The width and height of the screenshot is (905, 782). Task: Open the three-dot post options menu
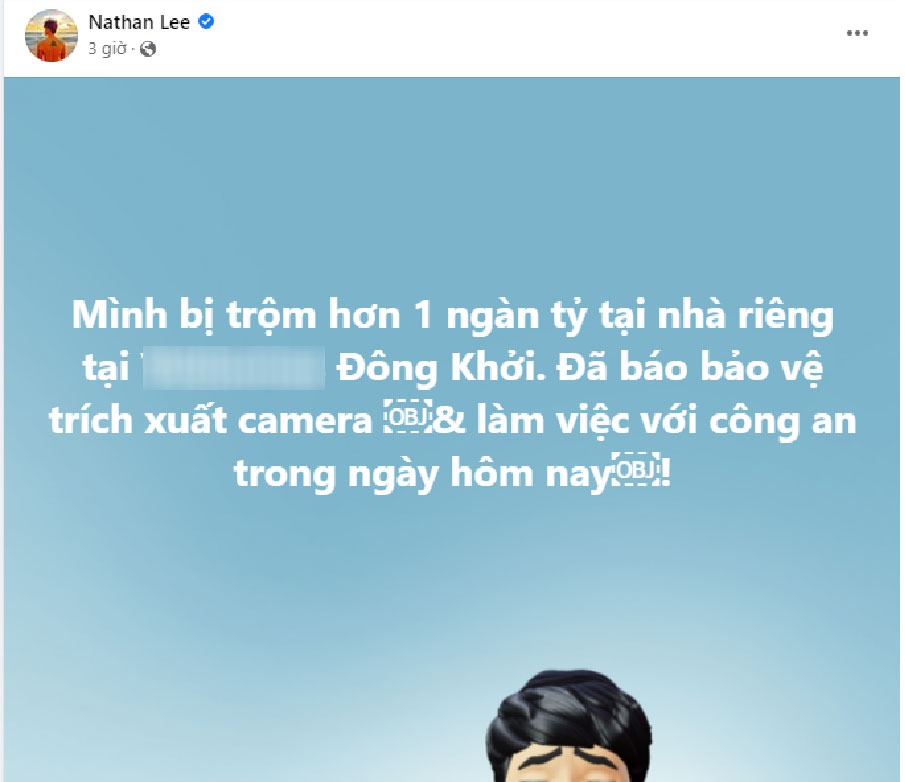pos(857,33)
